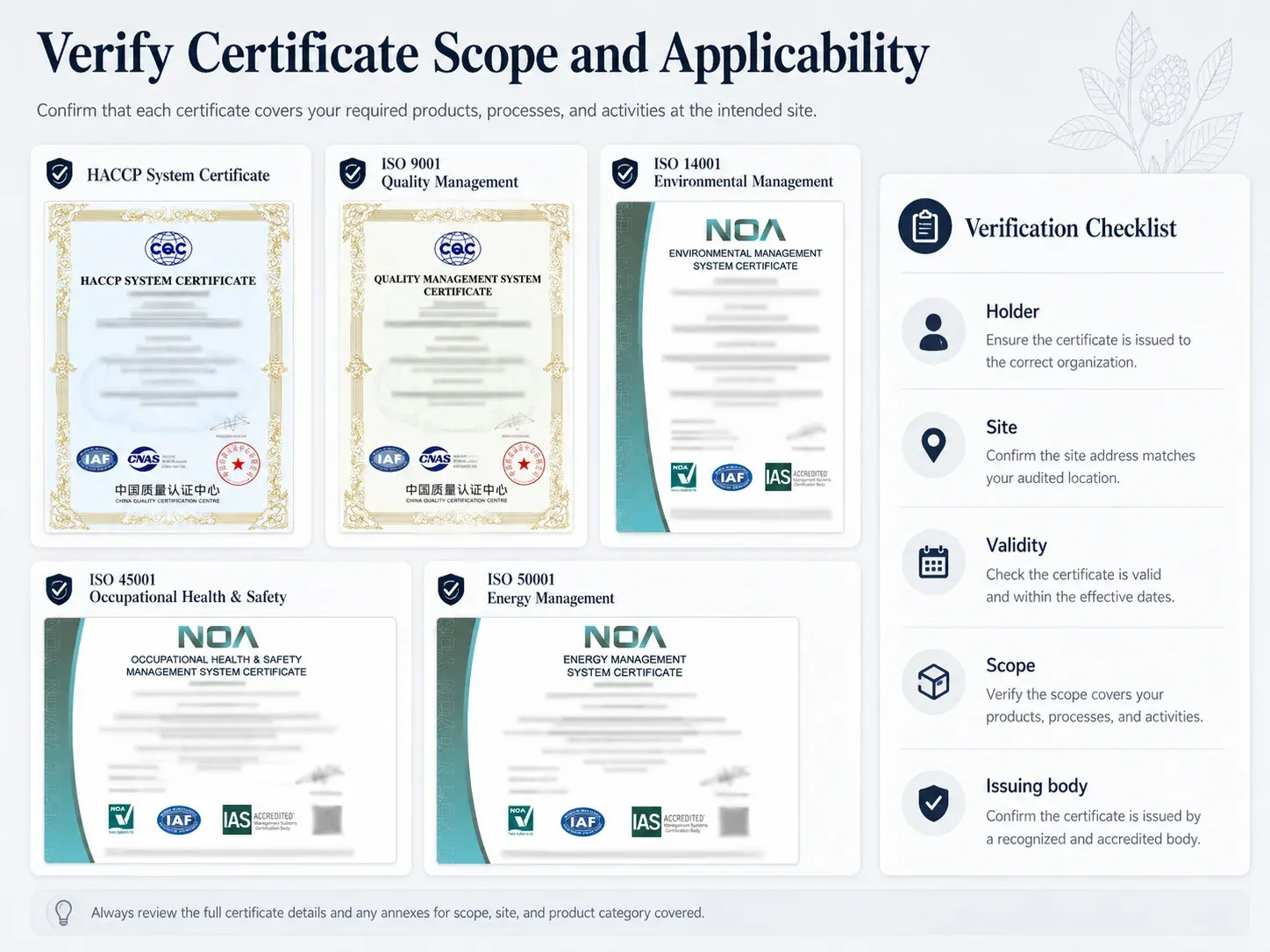Click the NOA logo on Environmental Management certificate
The width and height of the screenshot is (1270, 952).
[x=746, y=231]
